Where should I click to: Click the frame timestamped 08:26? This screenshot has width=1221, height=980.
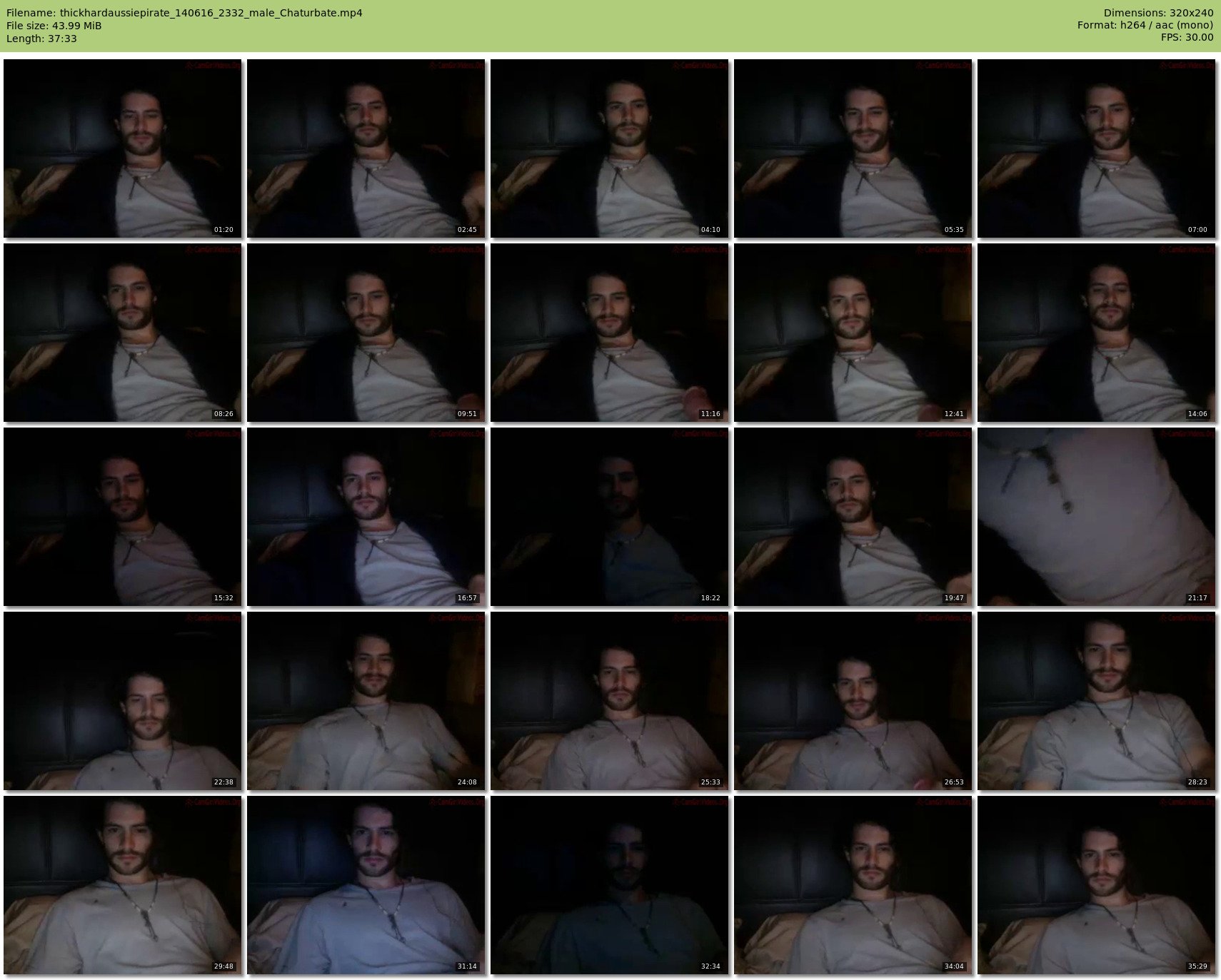(x=123, y=333)
